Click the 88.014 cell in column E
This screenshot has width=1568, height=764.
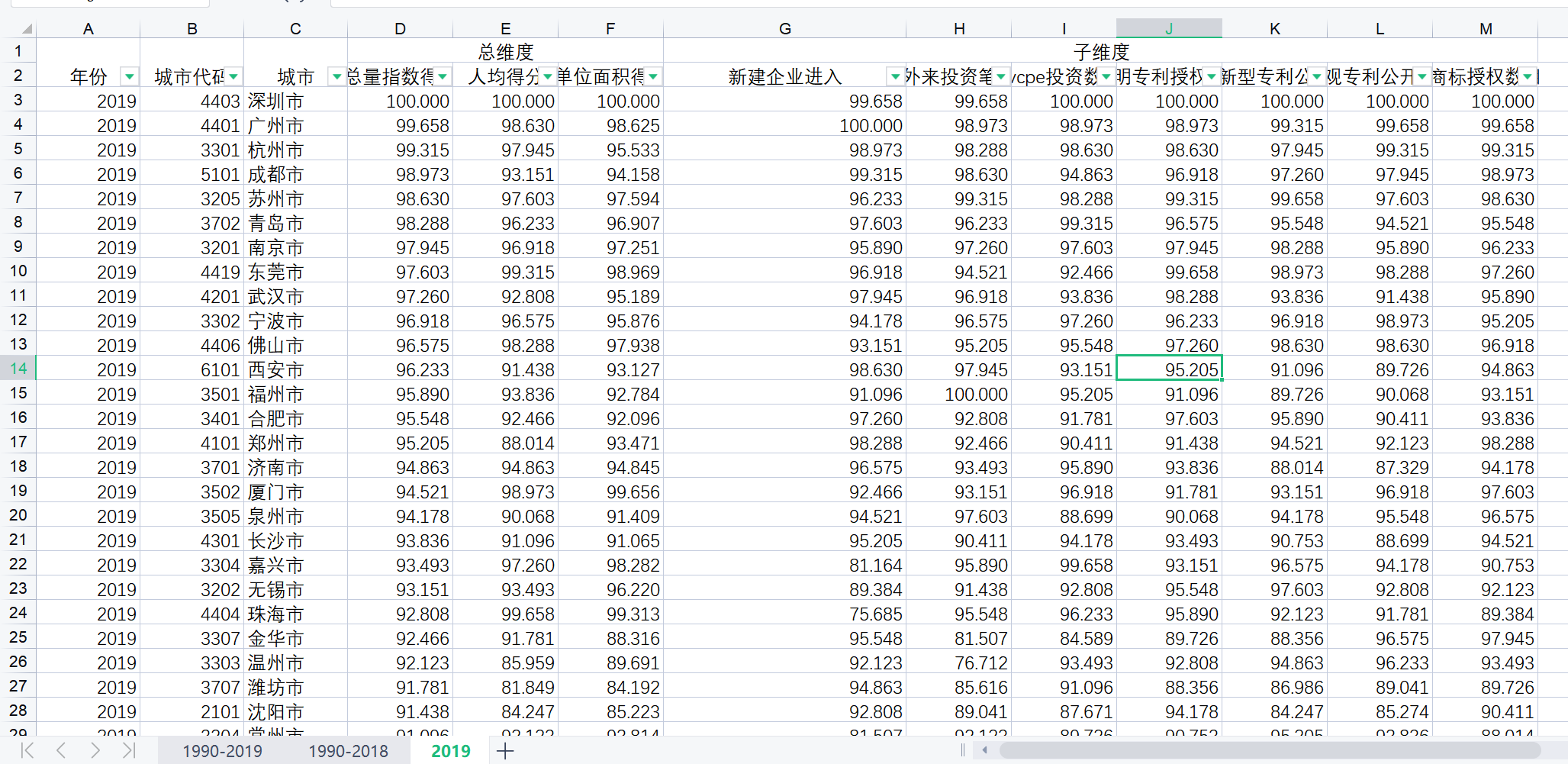click(506, 443)
